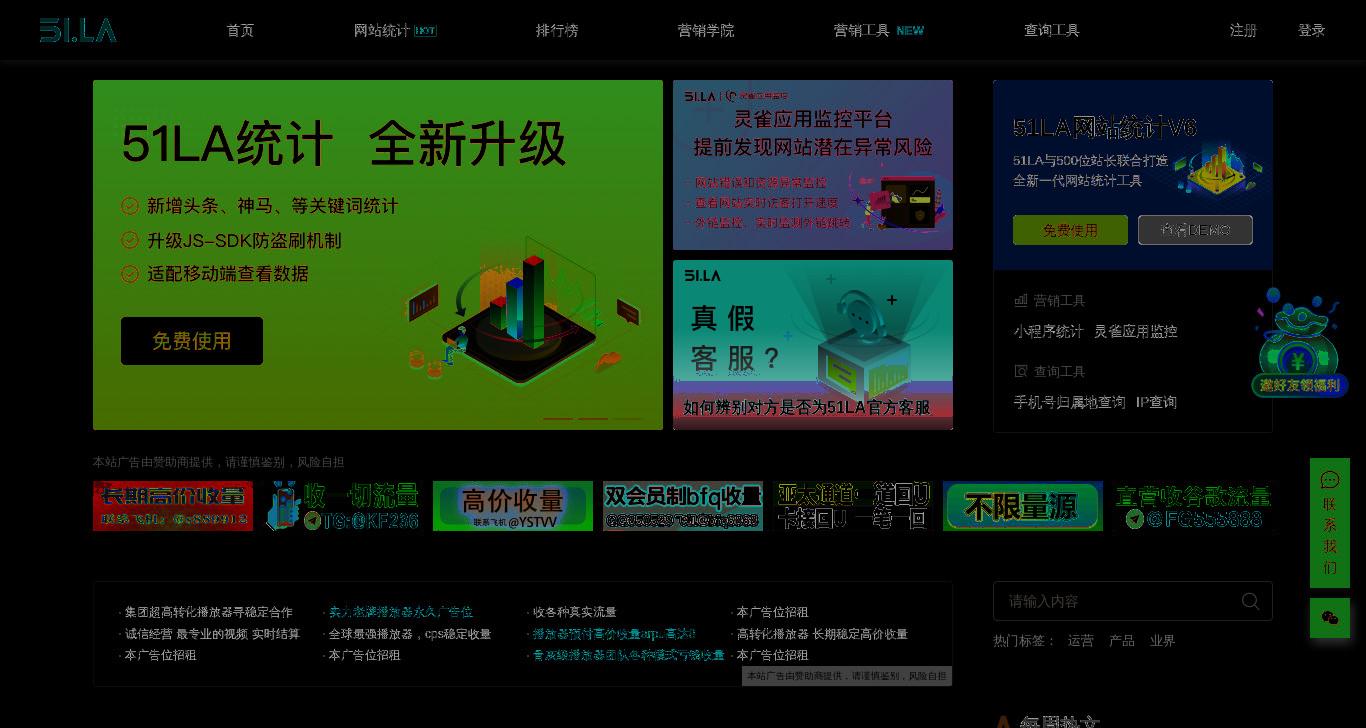Click the 收一切流量 ad banner

[343, 506]
